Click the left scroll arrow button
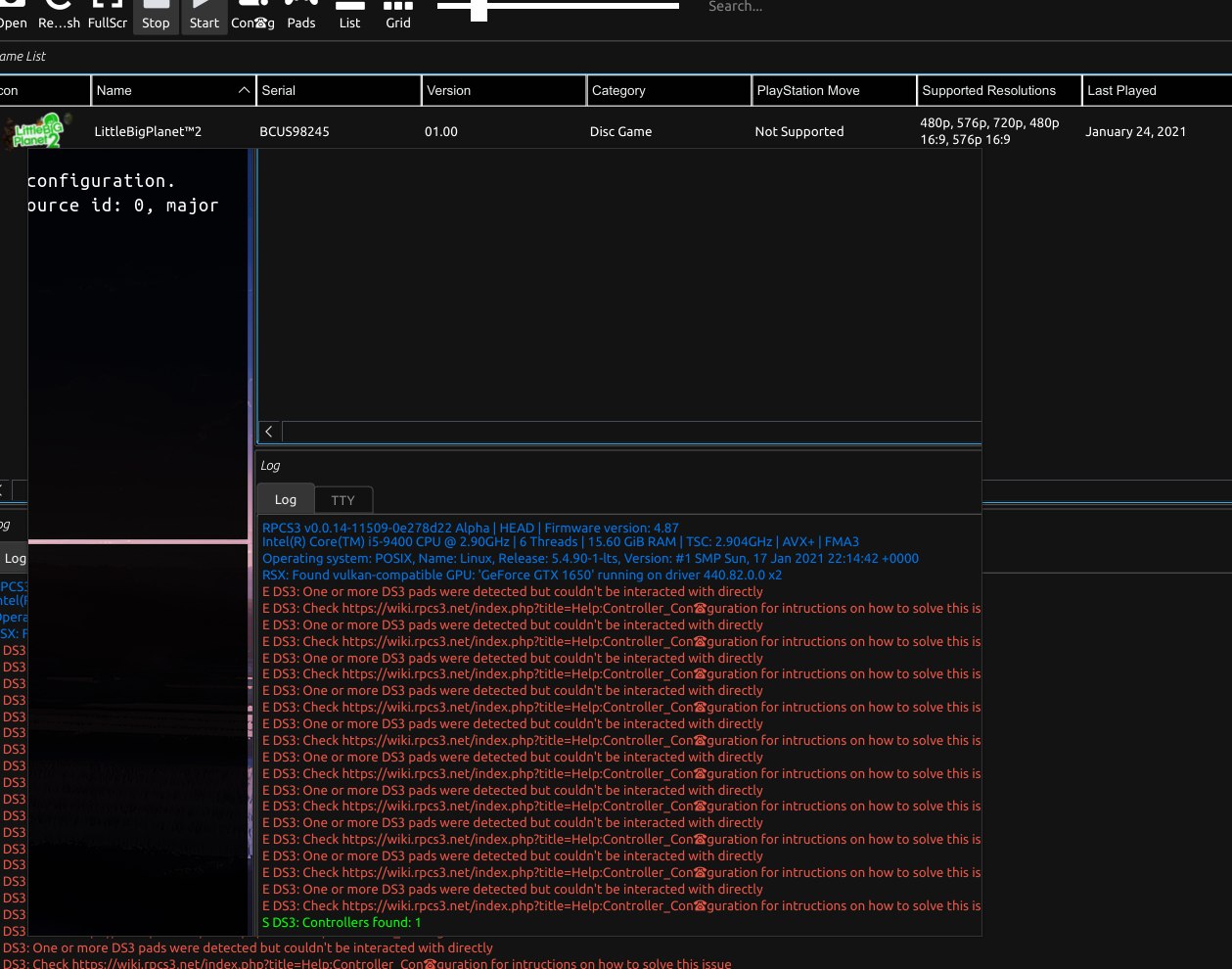 click(269, 432)
